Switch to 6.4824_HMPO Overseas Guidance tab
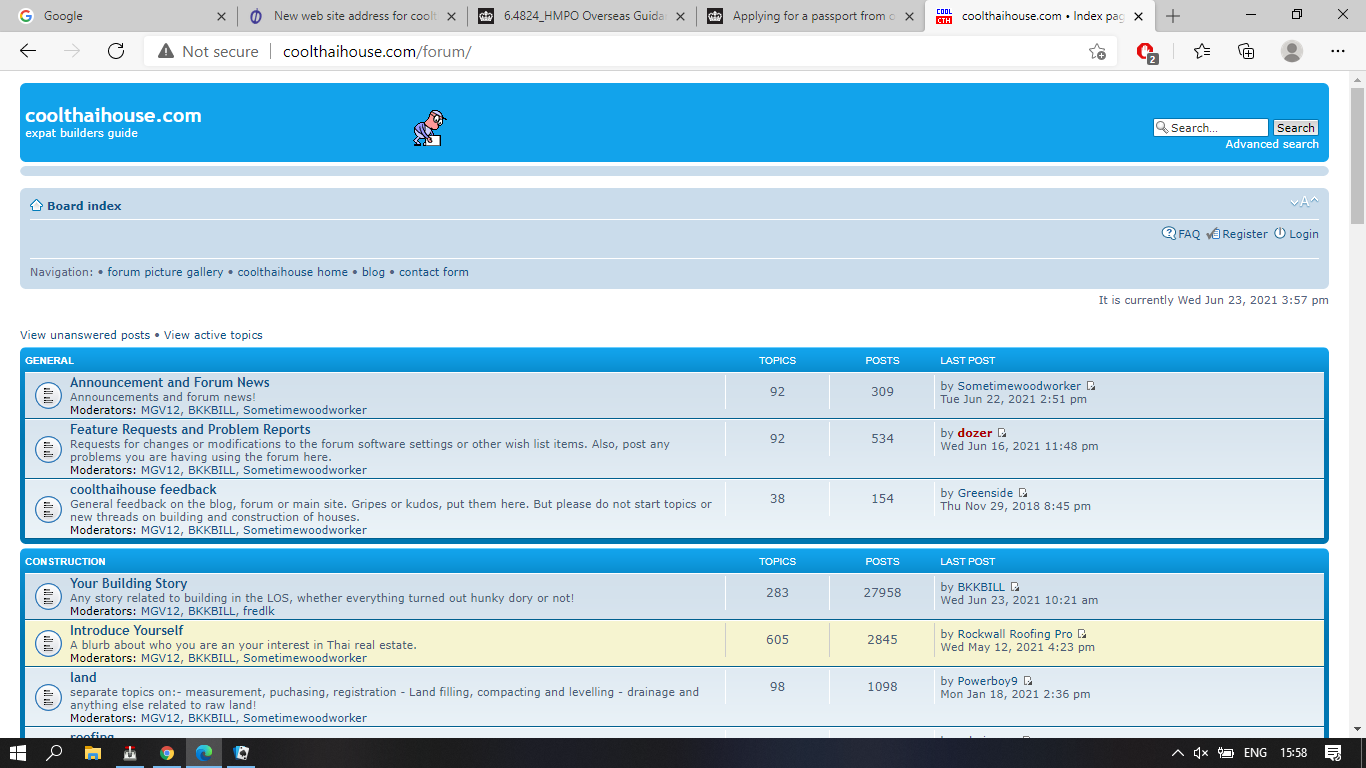The height and width of the screenshot is (768, 1366). pyautogui.click(x=583, y=16)
